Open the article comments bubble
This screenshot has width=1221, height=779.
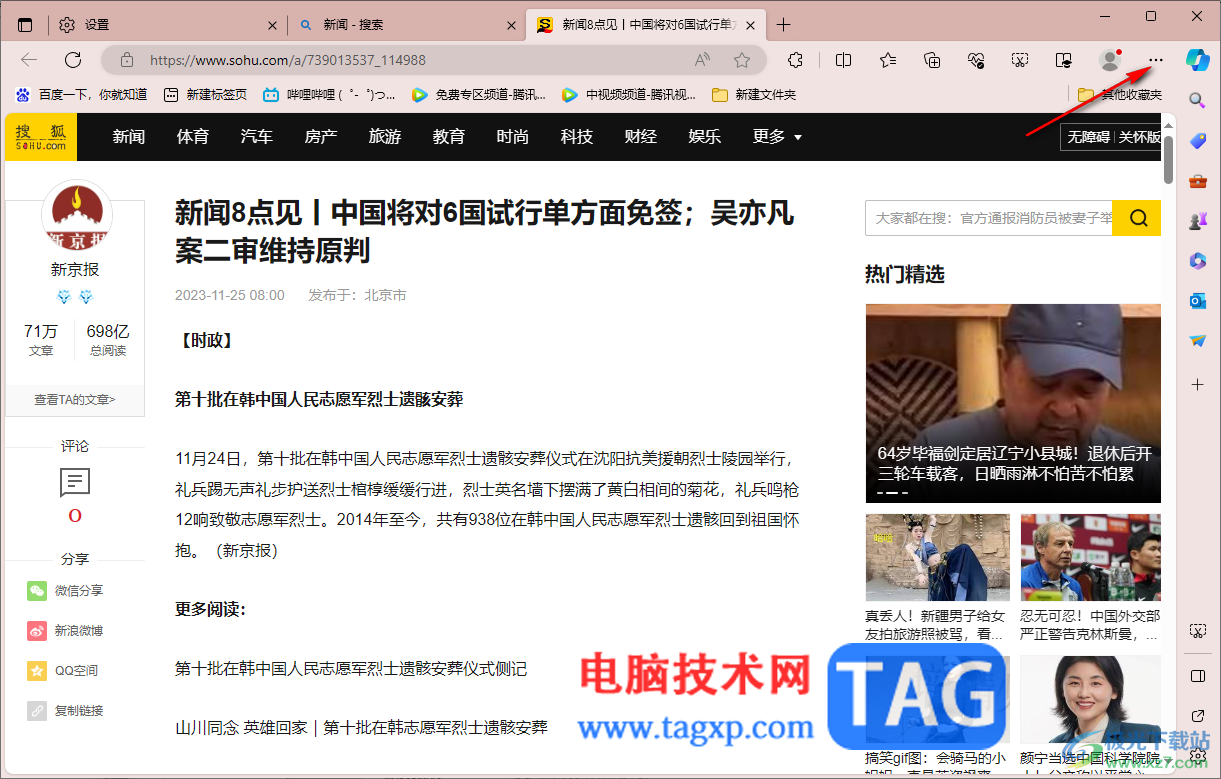pyautogui.click(x=75, y=484)
